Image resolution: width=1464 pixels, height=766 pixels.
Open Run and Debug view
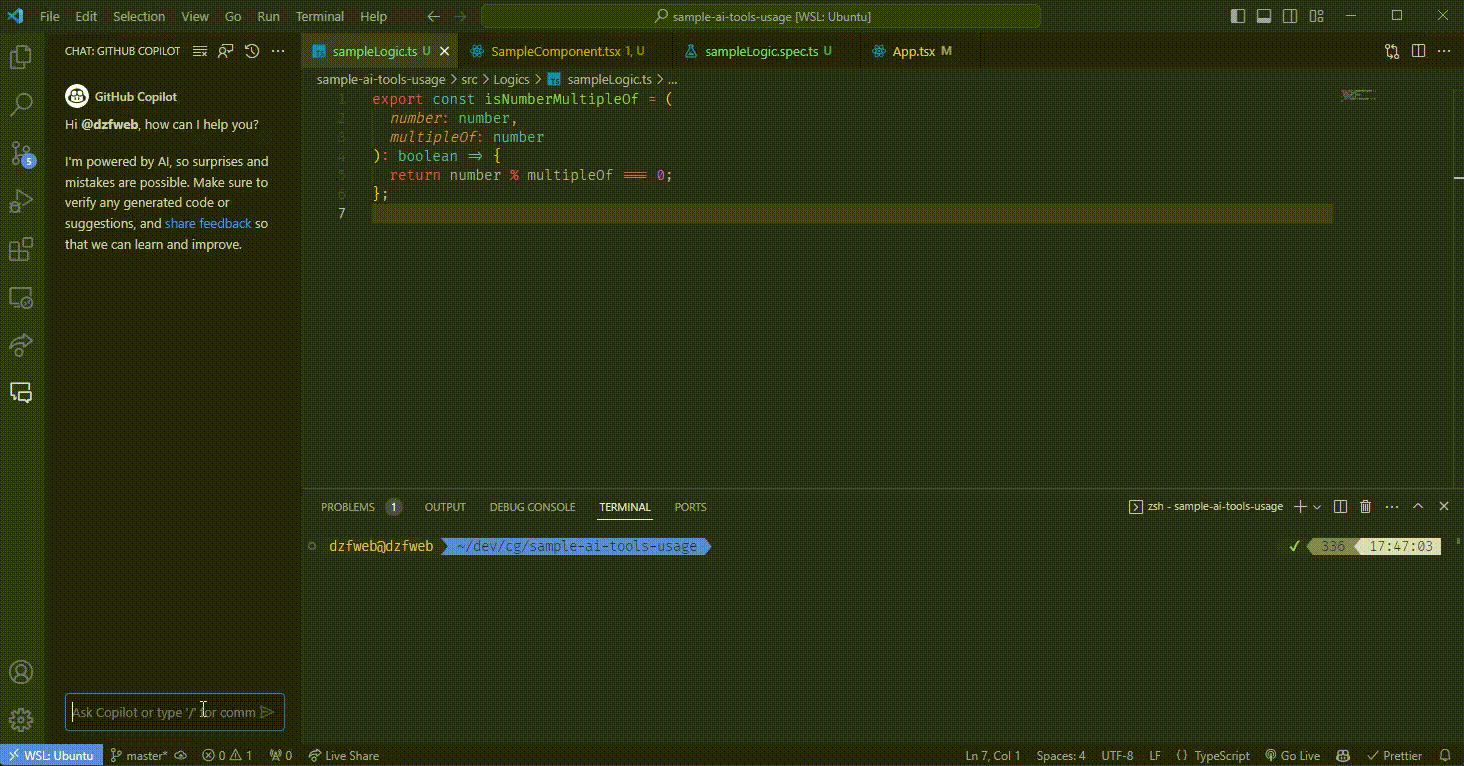coord(21,201)
